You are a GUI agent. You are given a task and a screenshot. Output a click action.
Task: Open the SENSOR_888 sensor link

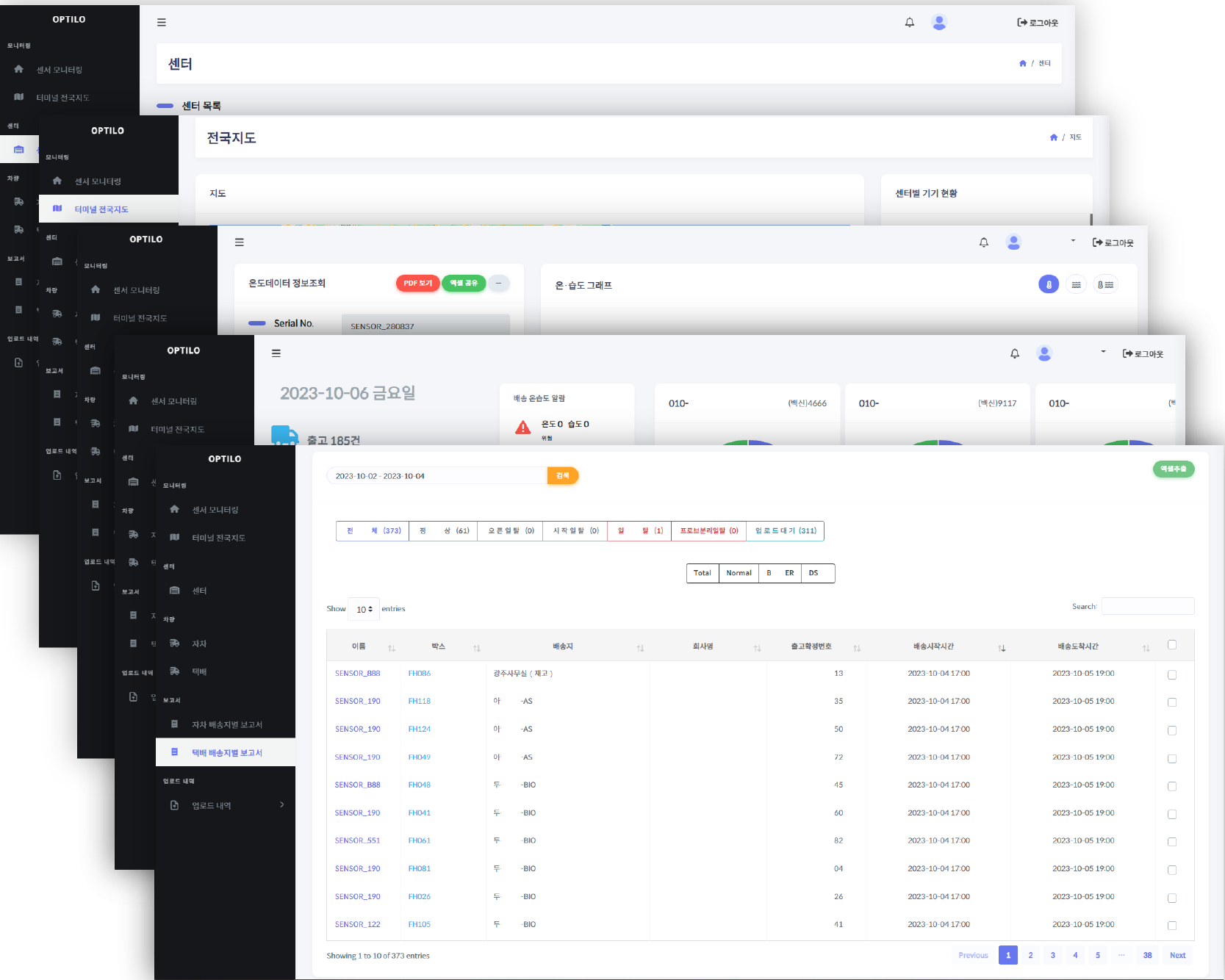point(357,672)
